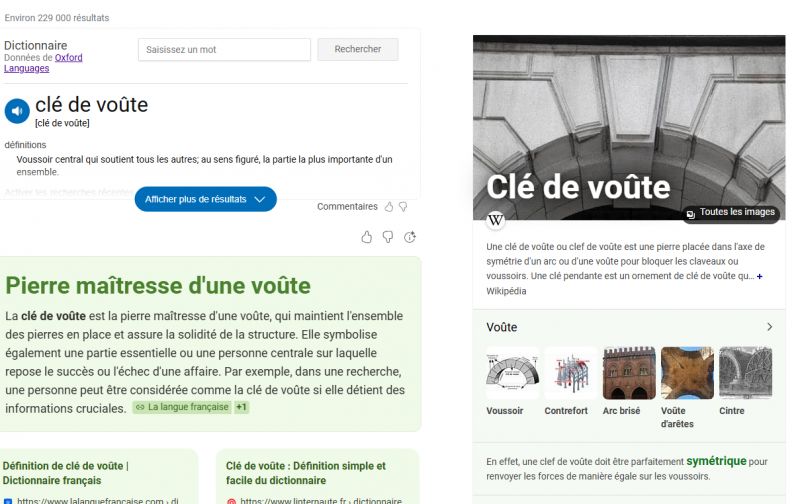Open Clé de voûte : Définition simple result

306,473
